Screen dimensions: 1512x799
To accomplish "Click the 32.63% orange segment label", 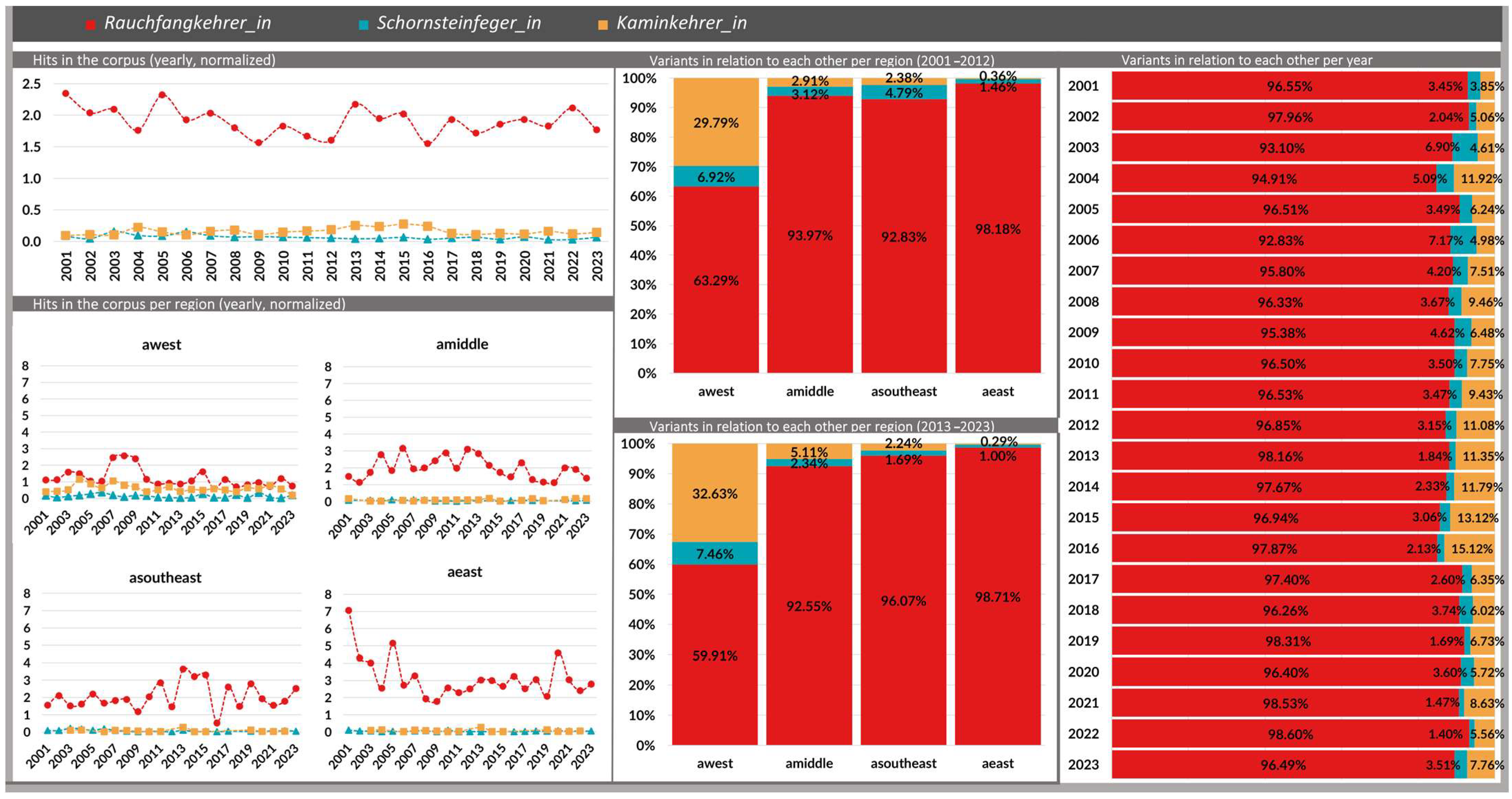I will point(715,494).
